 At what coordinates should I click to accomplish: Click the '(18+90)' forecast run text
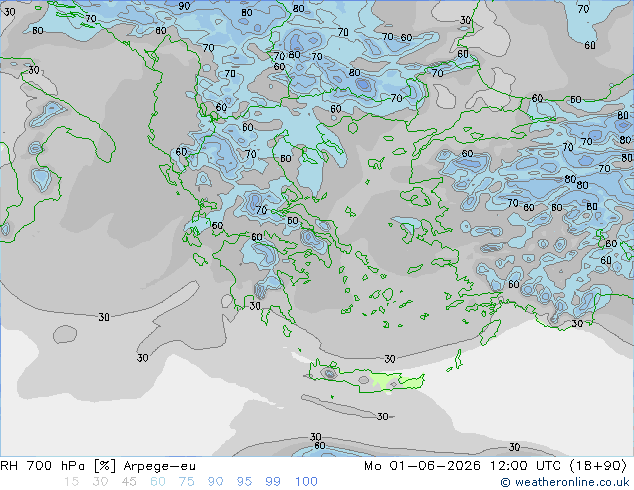[x=598, y=466]
